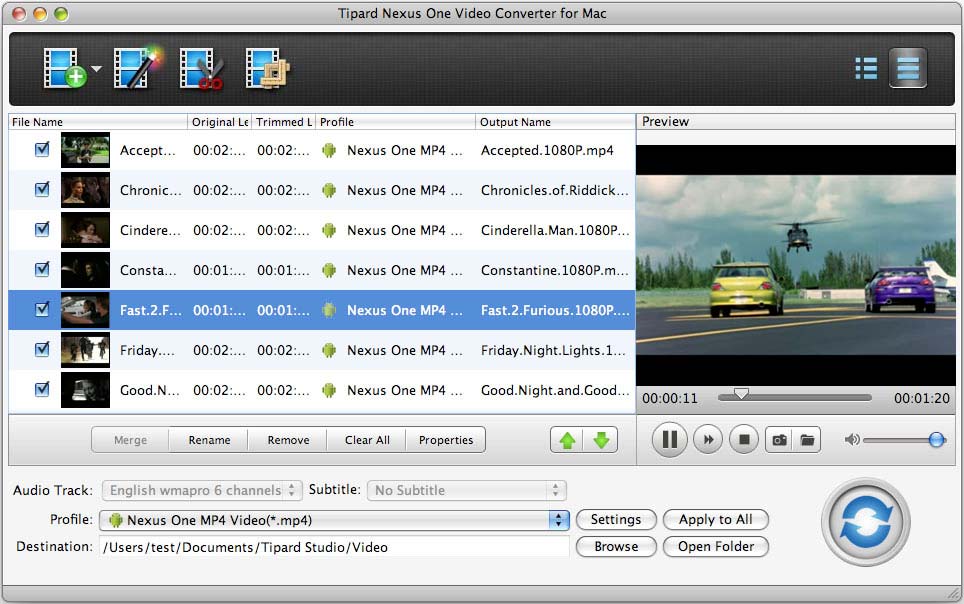964x604 pixels.
Task: Open the Audio Track dropdown
Action: tap(202, 490)
